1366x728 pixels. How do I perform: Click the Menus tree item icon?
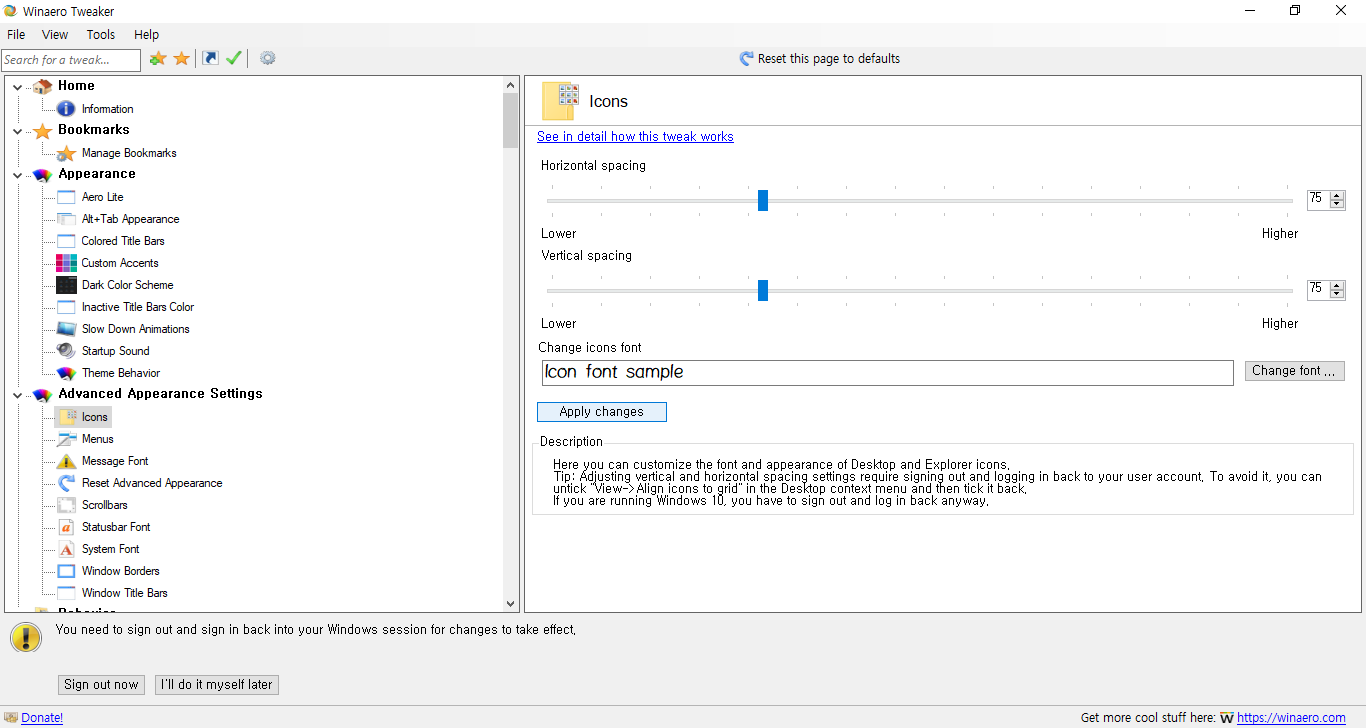tap(66, 439)
